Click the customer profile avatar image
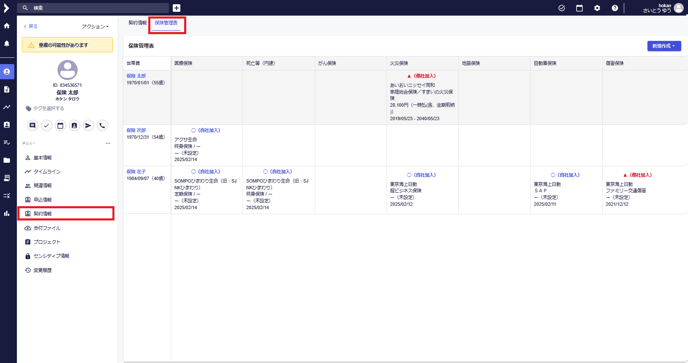688x363 pixels. 68,70
